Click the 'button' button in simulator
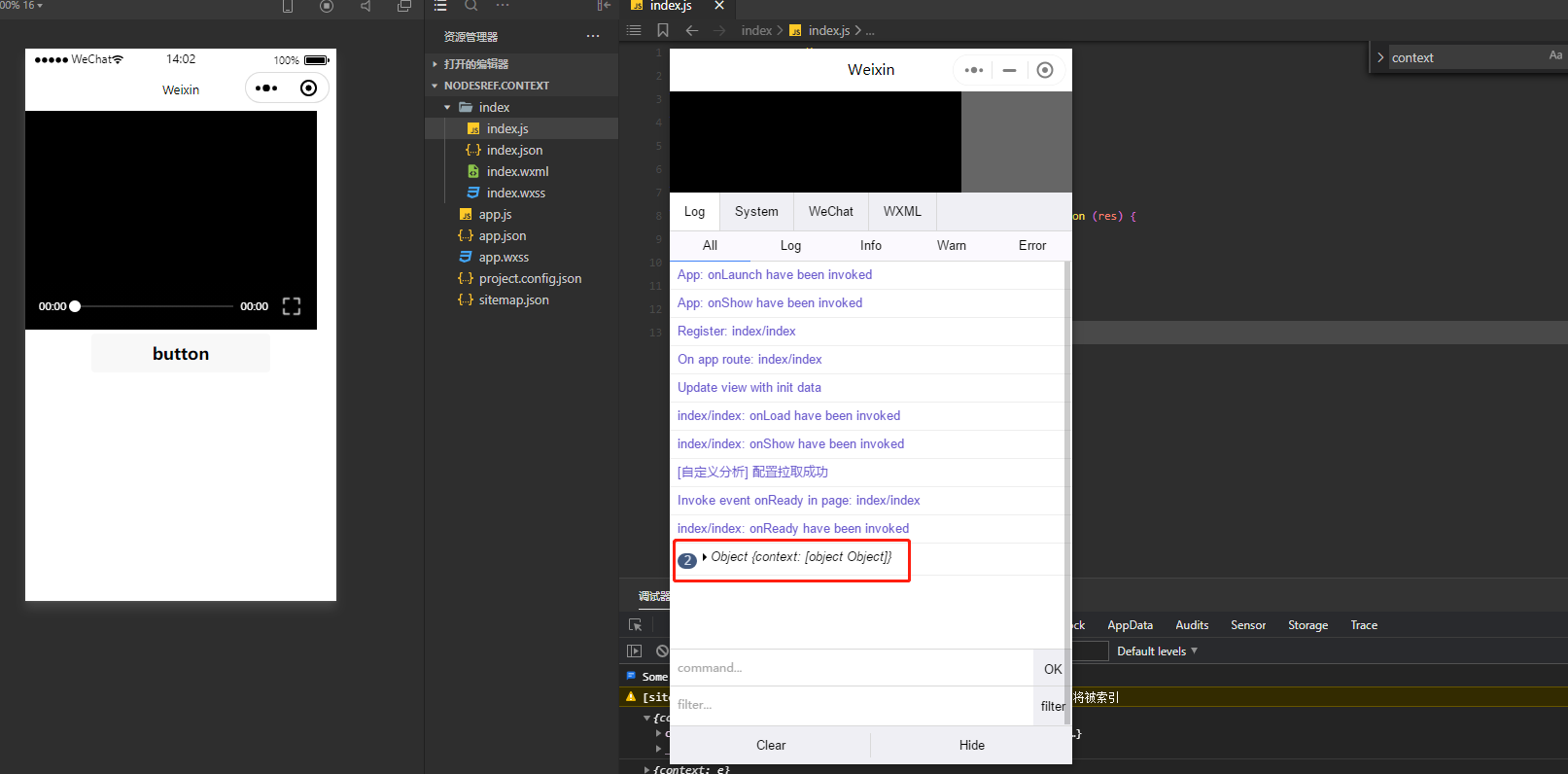 point(181,354)
